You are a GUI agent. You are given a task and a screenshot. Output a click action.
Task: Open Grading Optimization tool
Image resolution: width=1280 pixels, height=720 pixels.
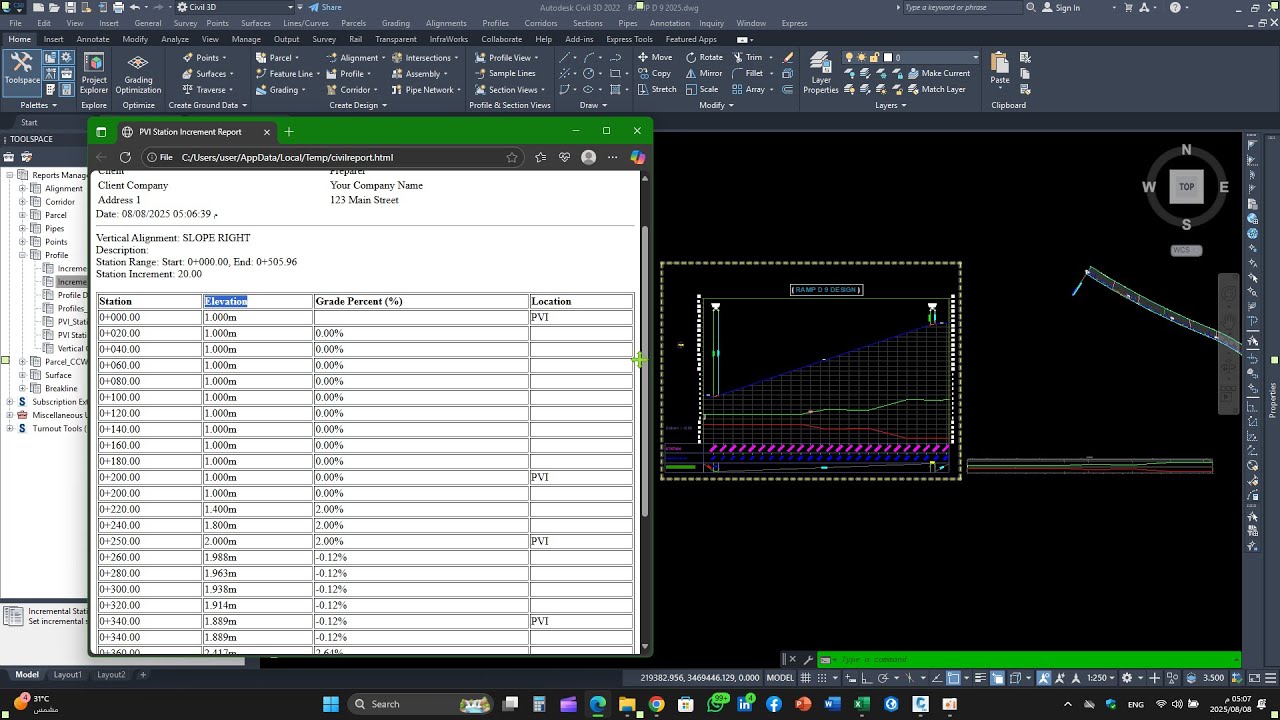click(138, 73)
